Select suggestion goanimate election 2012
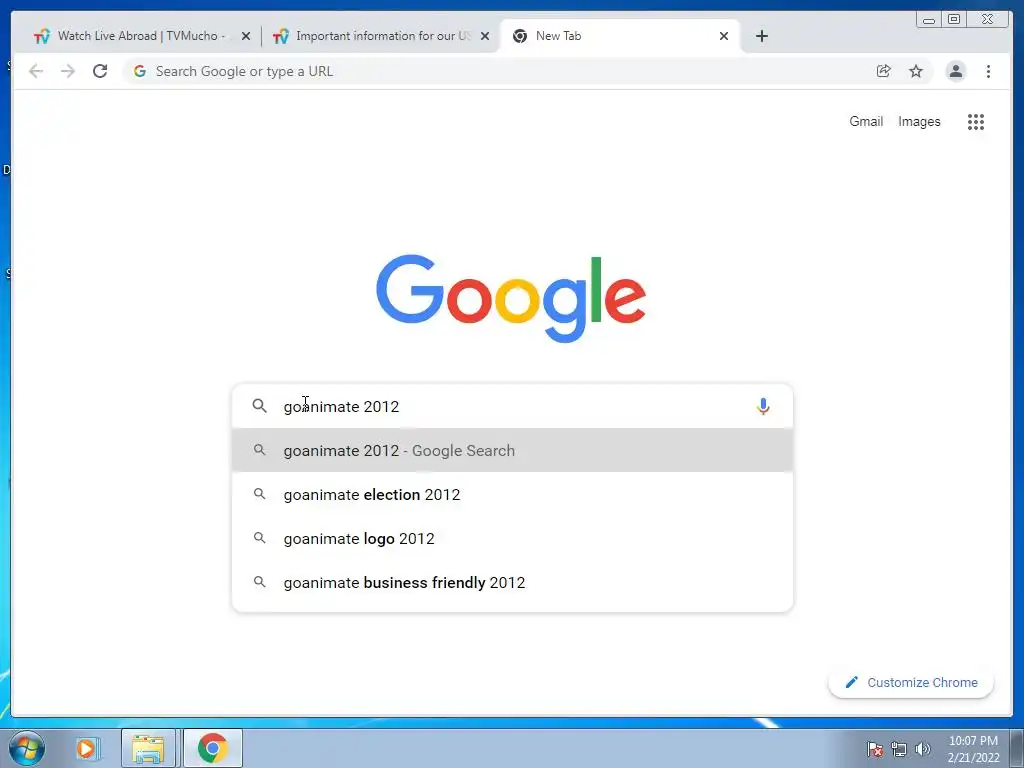The image size is (1024, 768). coord(513,494)
